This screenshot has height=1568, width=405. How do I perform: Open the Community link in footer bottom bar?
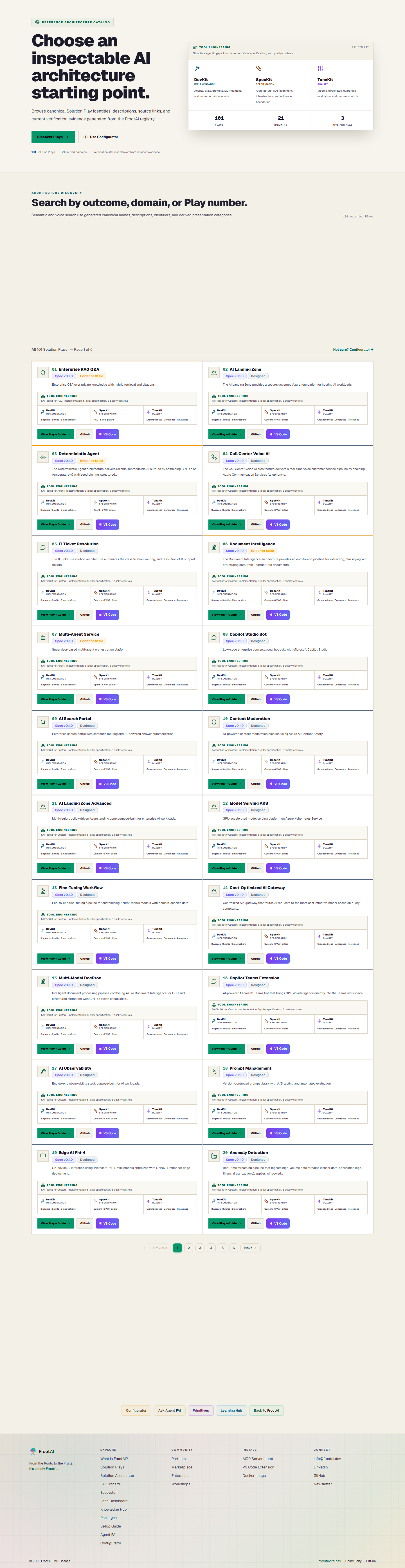pyautogui.click(x=353, y=1561)
